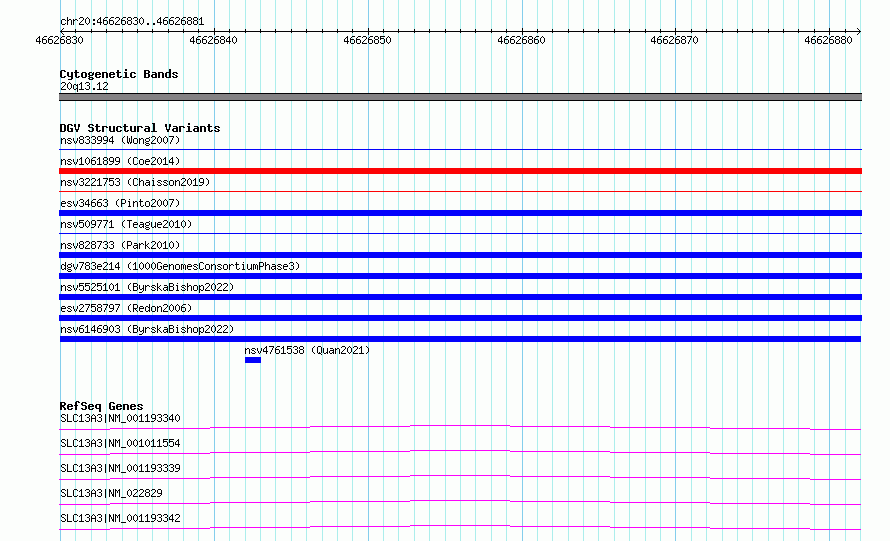
Task: Open dgv783e214 (1000GenomesConsortiumPhase3) label
Action: pyautogui.click(x=180, y=266)
